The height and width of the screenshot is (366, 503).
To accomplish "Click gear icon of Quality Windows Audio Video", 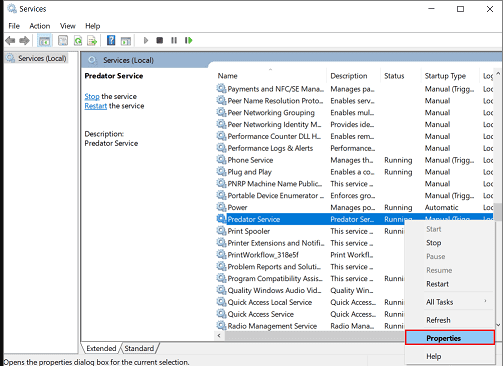I will [221, 290].
